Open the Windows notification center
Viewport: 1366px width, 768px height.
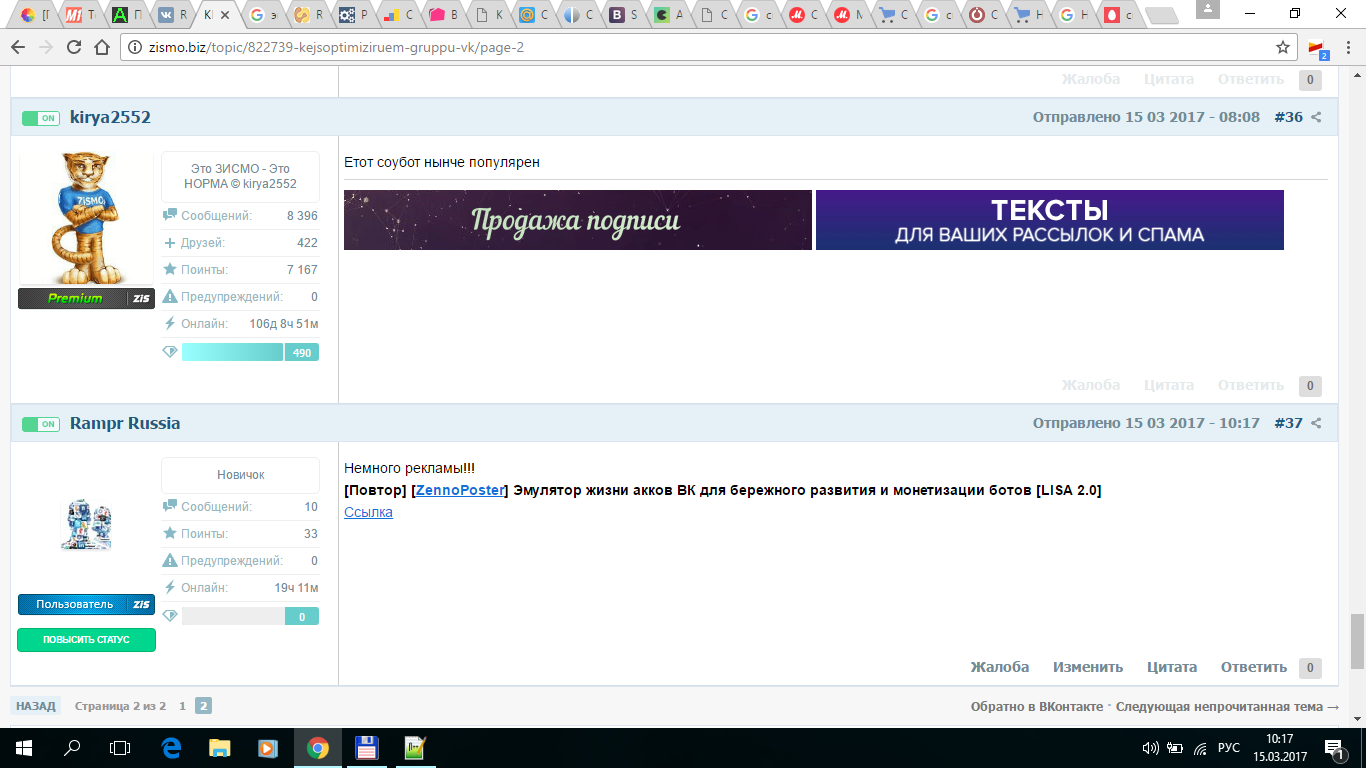click(1333, 747)
